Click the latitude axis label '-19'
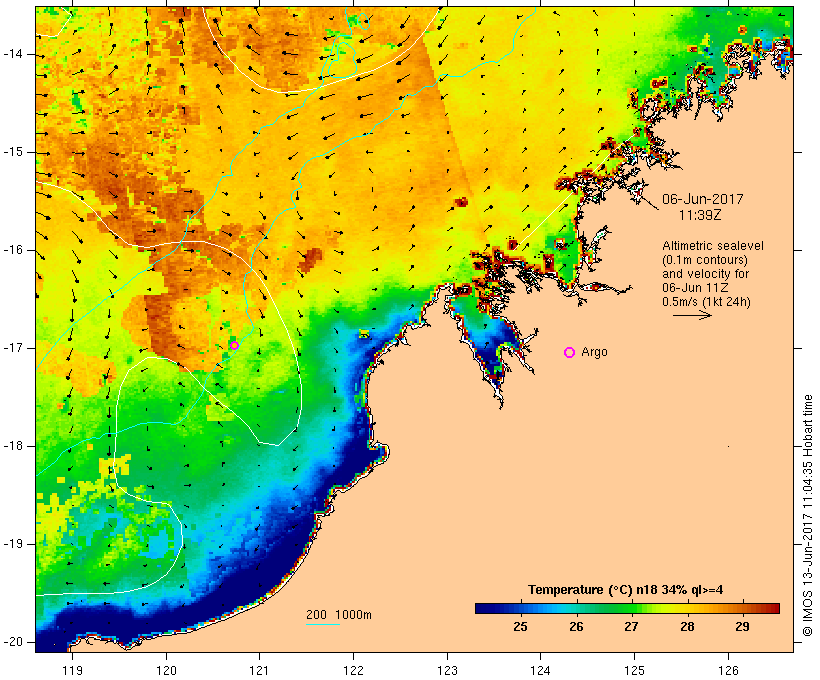The image size is (820, 680). tap(13, 544)
